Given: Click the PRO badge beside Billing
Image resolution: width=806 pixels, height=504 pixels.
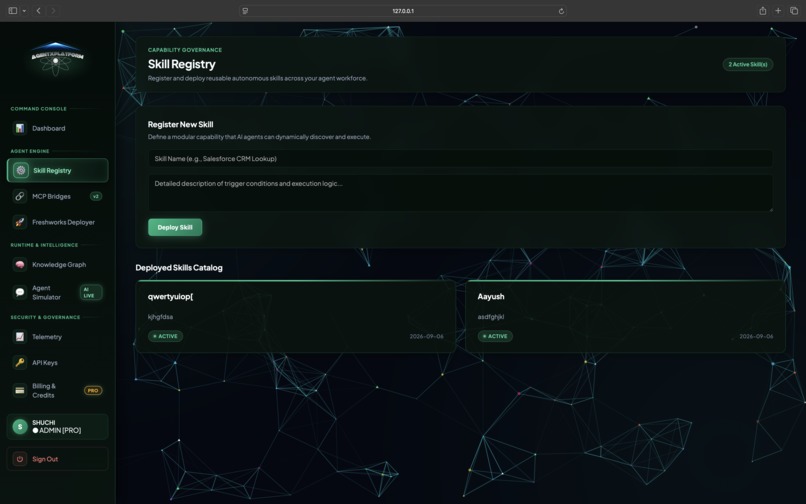Looking at the screenshot, I should (x=93, y=390).
